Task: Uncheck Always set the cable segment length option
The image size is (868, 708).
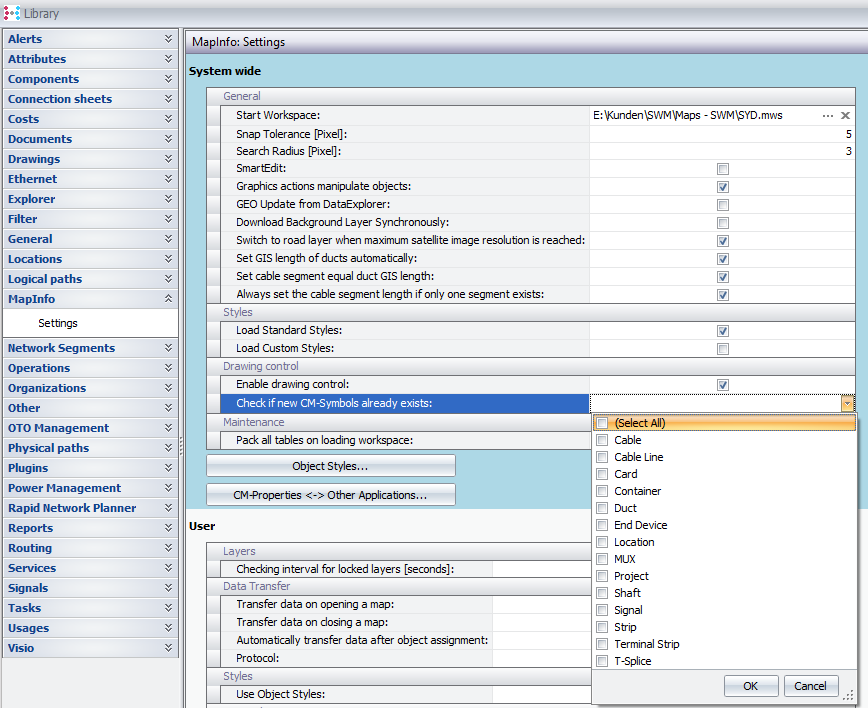Action: (x=722, y=294)
